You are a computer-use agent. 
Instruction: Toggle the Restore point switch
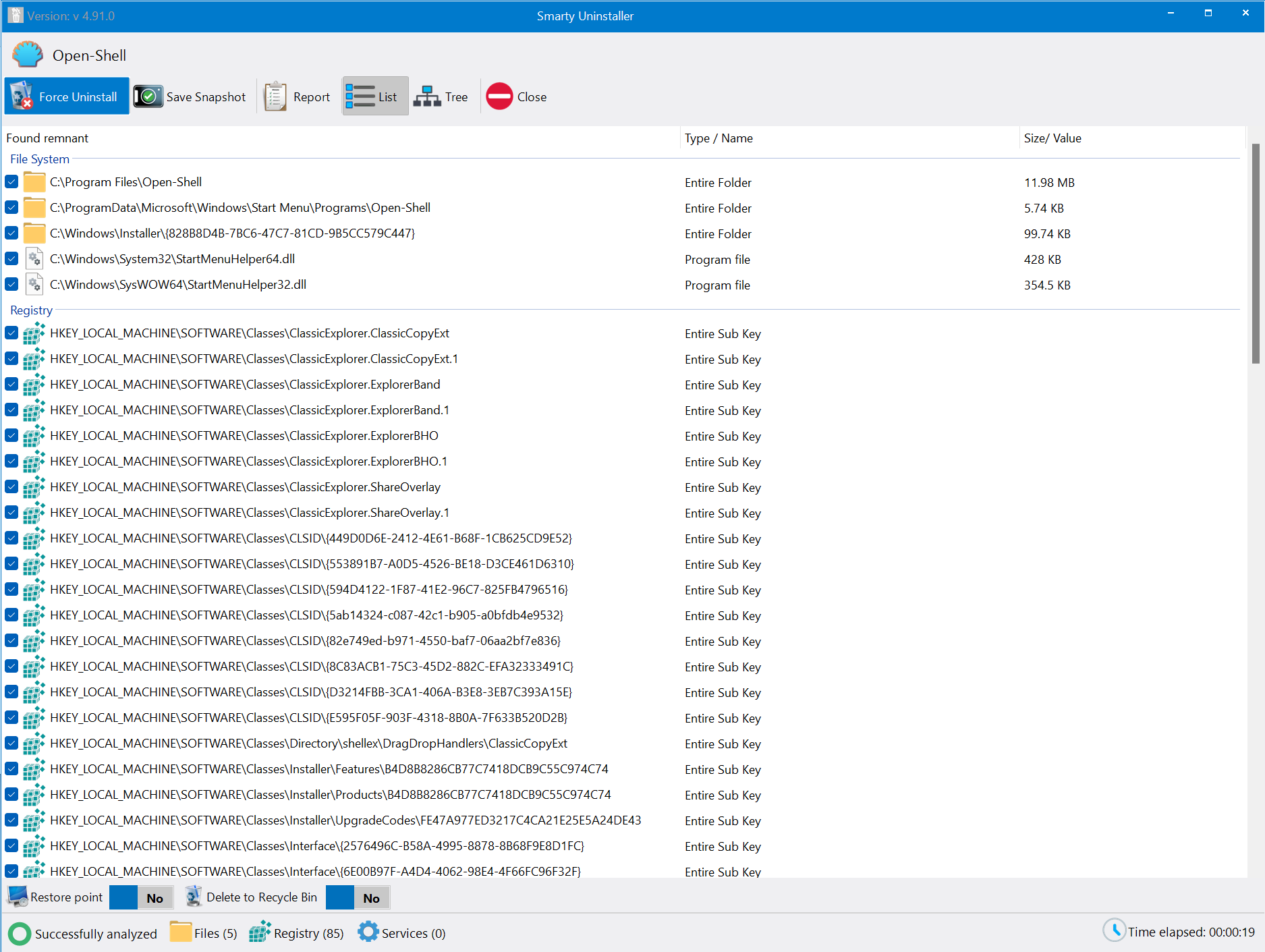pyautogui.click(x=141, y=897)
